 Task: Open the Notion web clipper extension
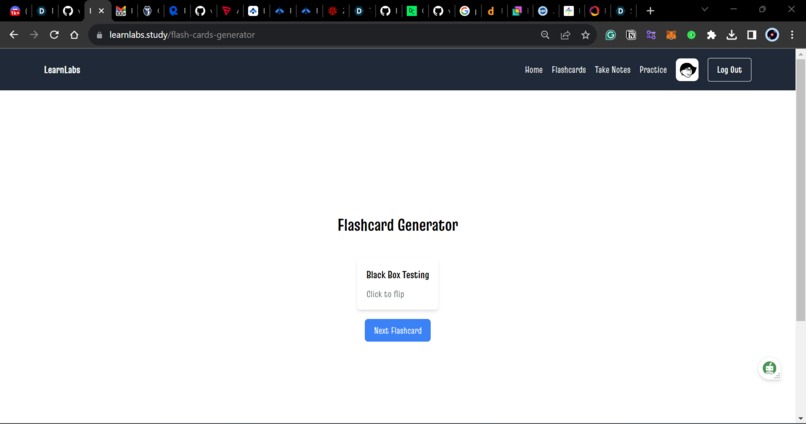point(631,35)
